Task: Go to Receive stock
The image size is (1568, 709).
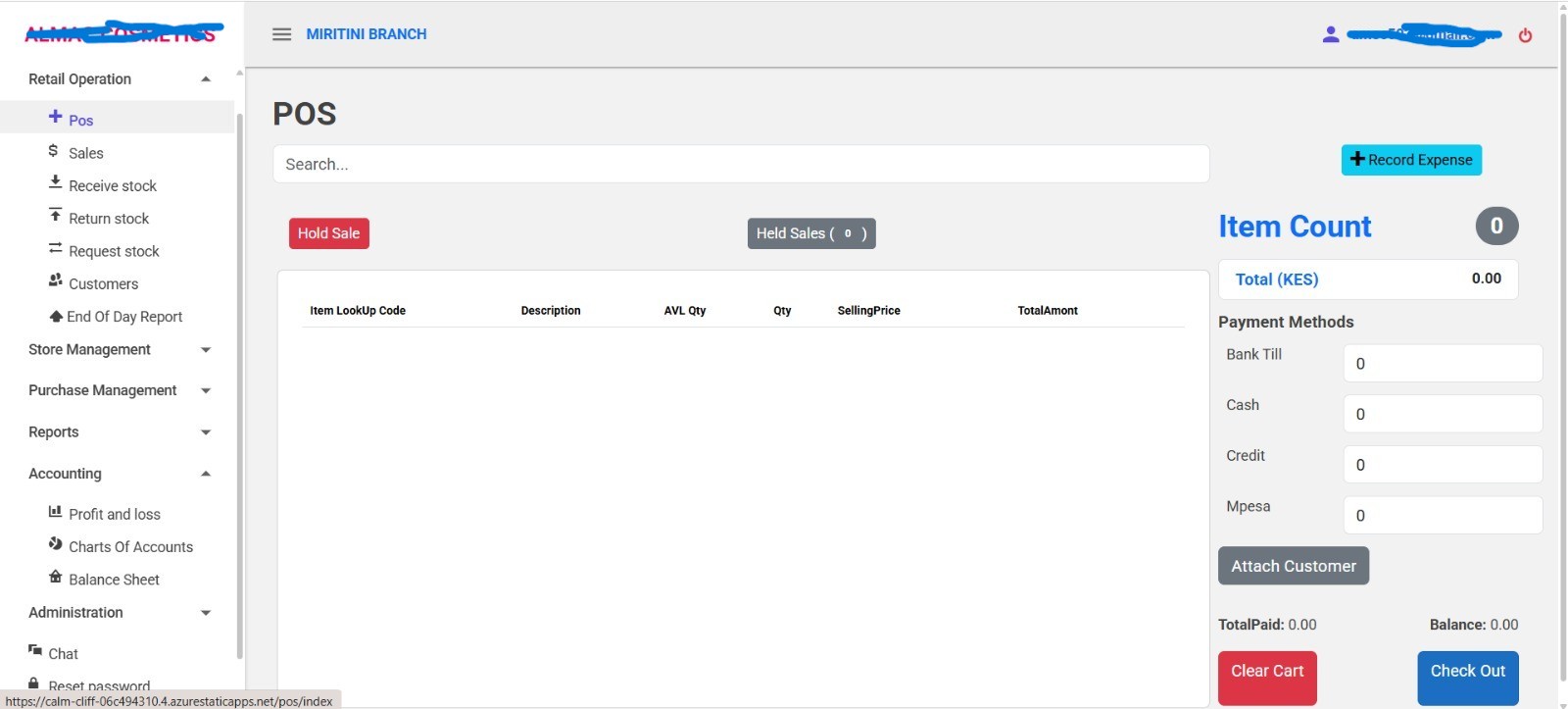Action: 113,186
